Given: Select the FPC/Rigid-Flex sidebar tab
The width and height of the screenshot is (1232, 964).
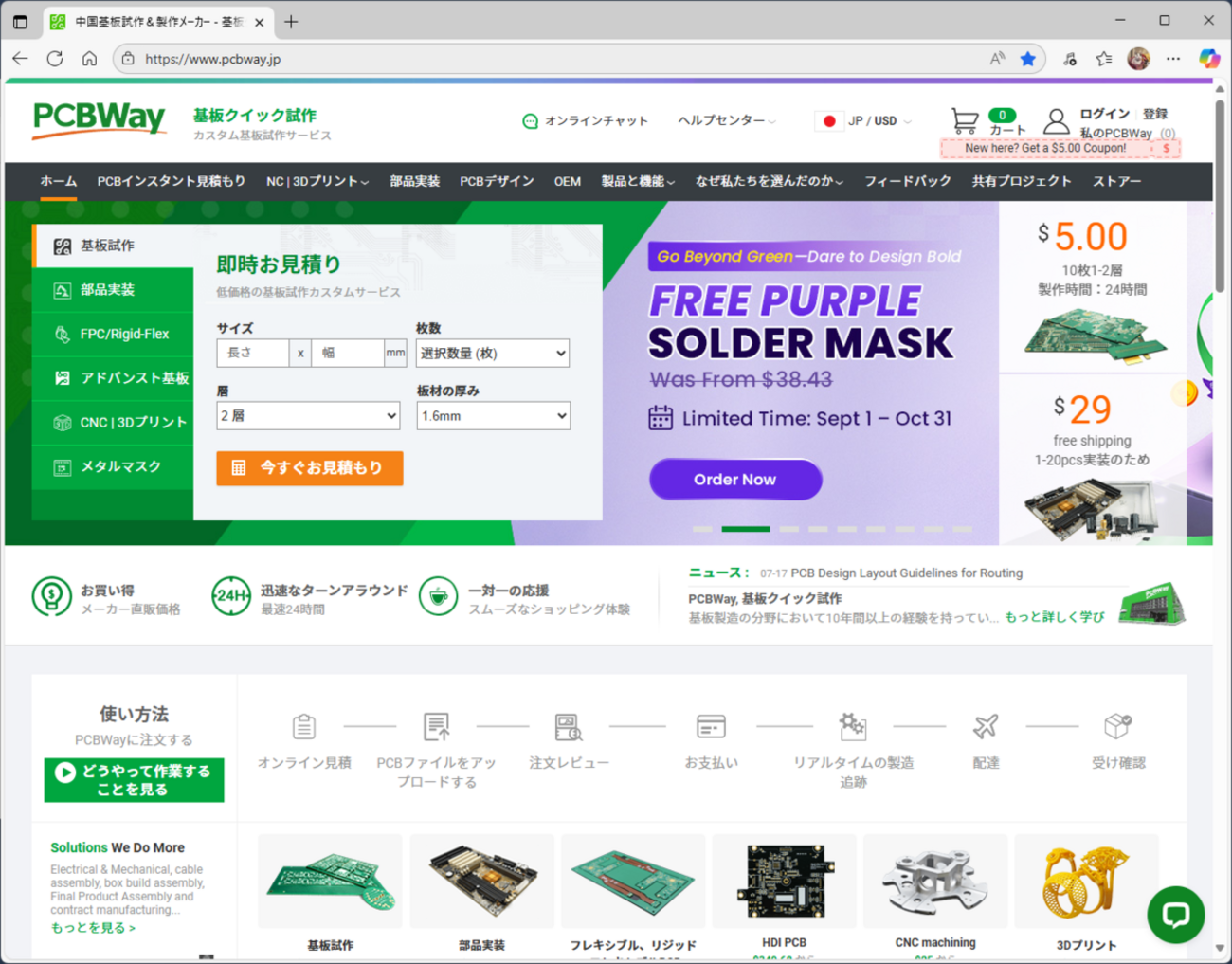Looking at the screenshot, I should tap(113, 334).
